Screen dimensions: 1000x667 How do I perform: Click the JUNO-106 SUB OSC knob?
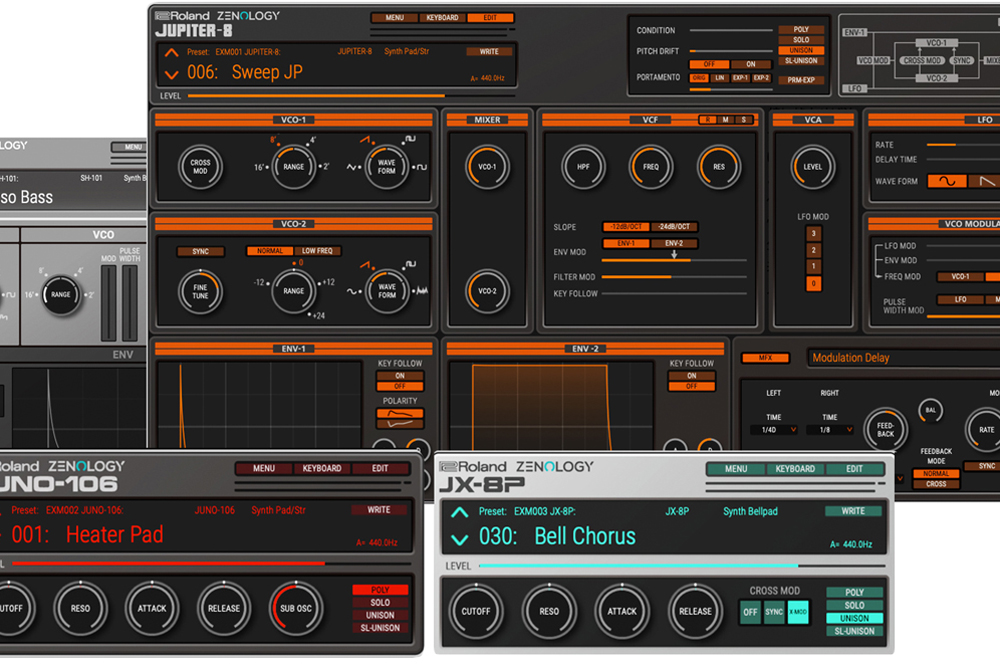click(295, 608)
